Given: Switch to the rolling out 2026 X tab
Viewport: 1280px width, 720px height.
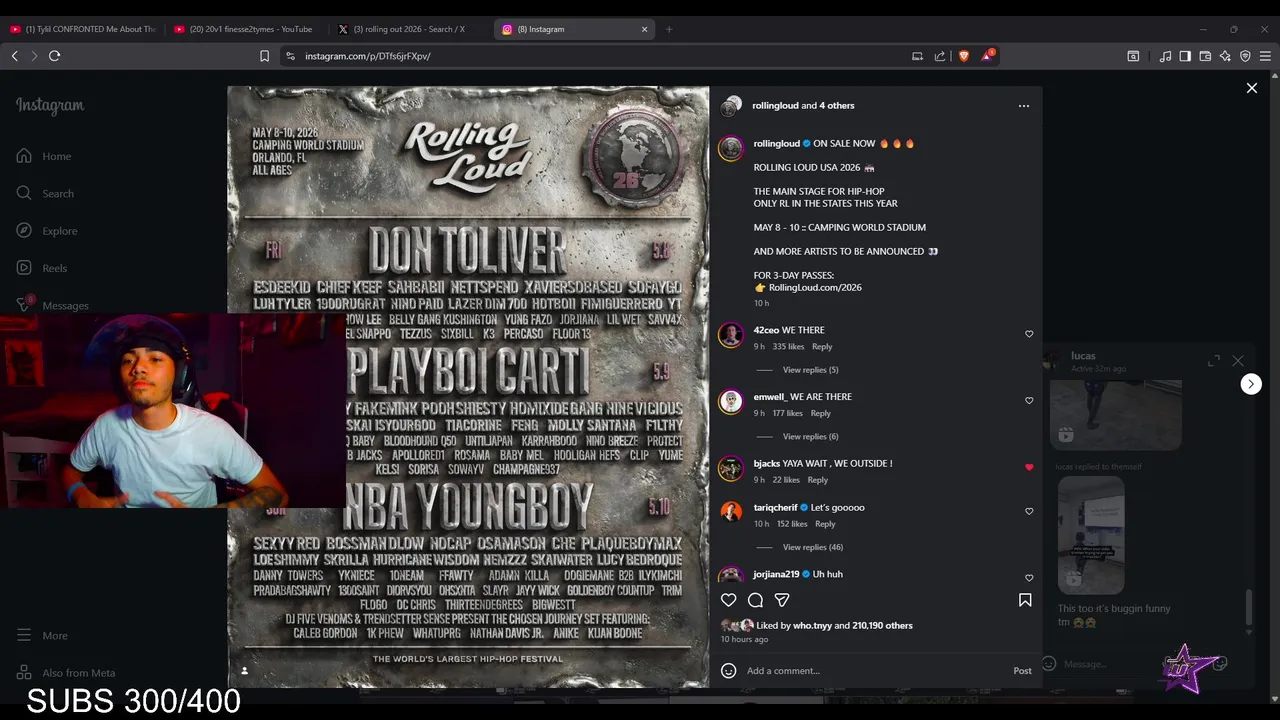Looking at the screenshot, I should (x=410, y=29).
